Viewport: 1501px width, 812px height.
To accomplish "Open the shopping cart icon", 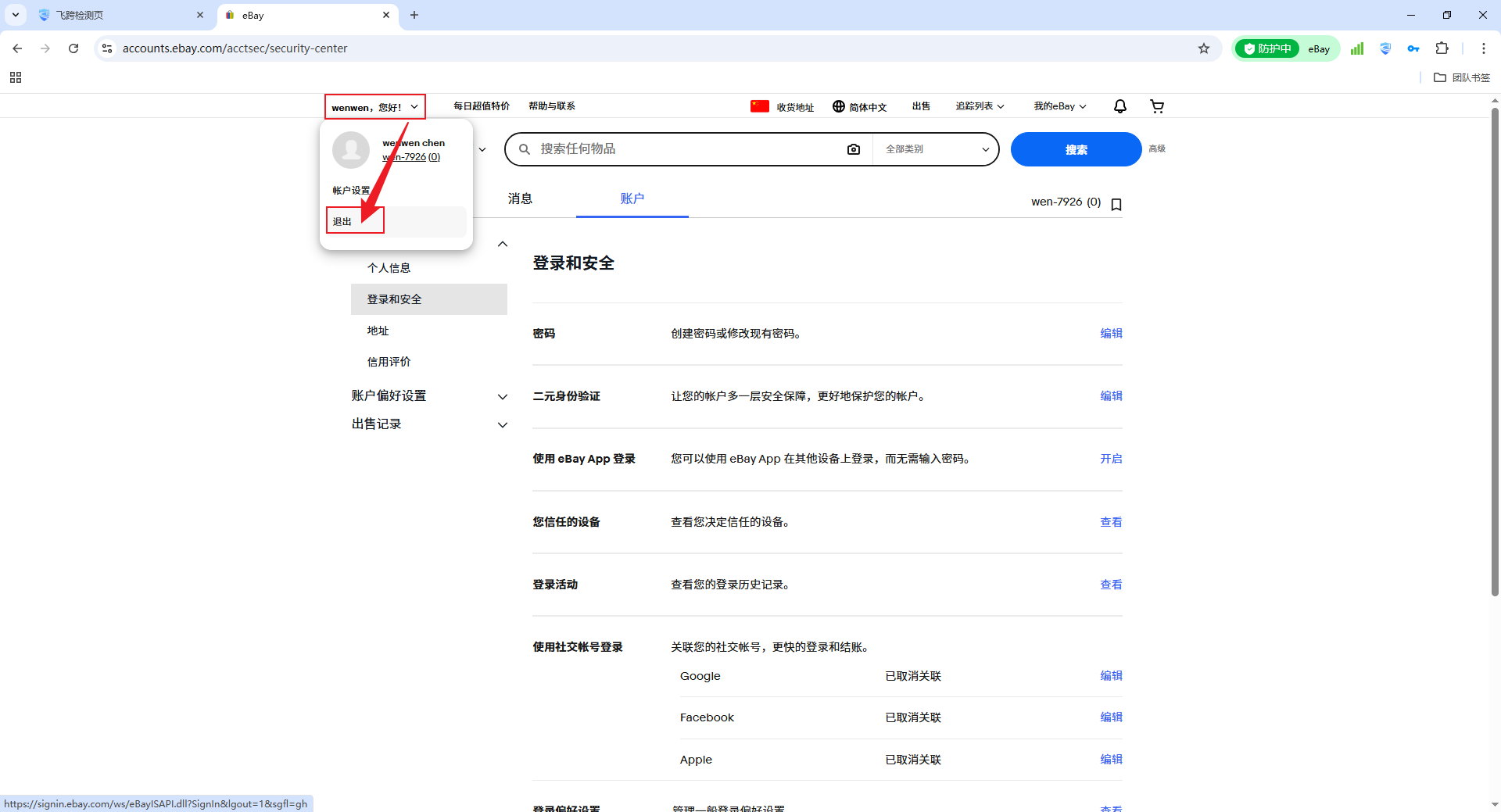I will tap(1157, 106).
